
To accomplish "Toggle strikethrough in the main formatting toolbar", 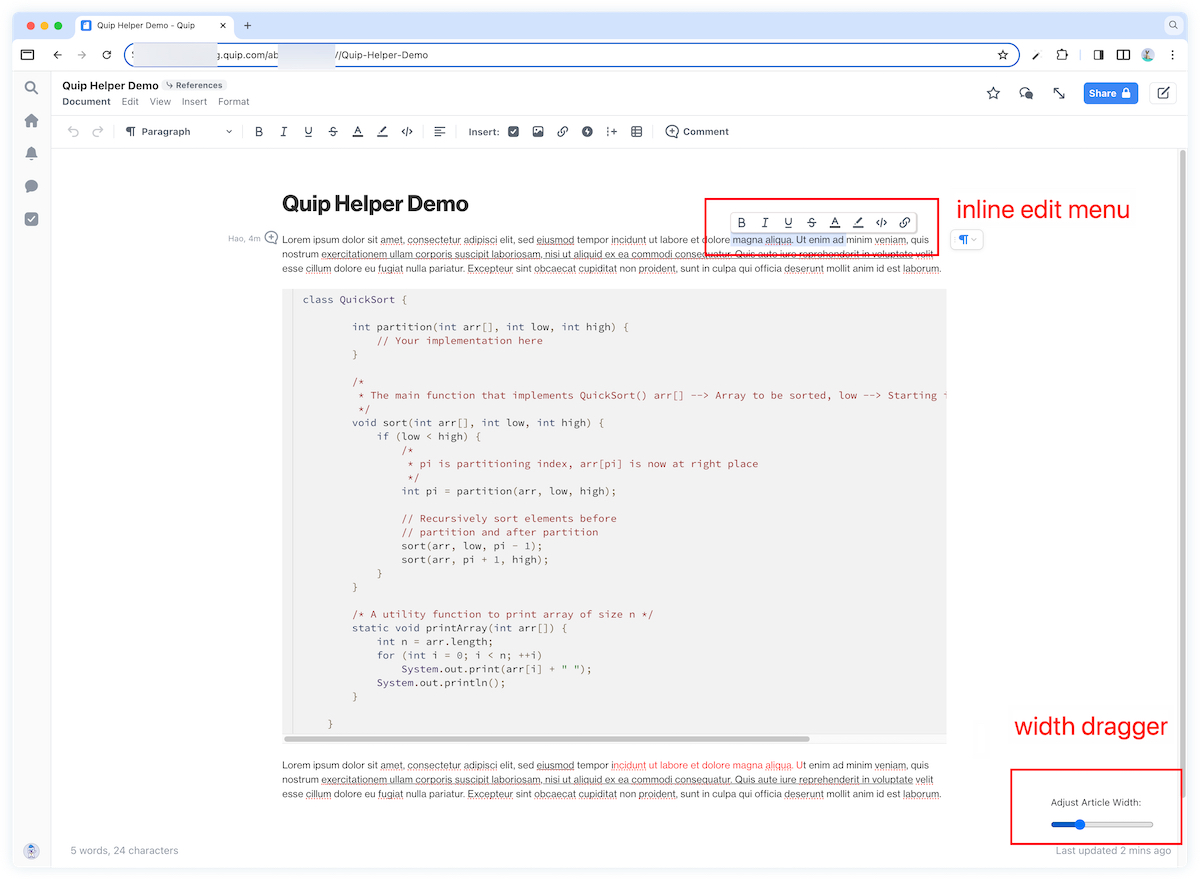I will 333,132.
